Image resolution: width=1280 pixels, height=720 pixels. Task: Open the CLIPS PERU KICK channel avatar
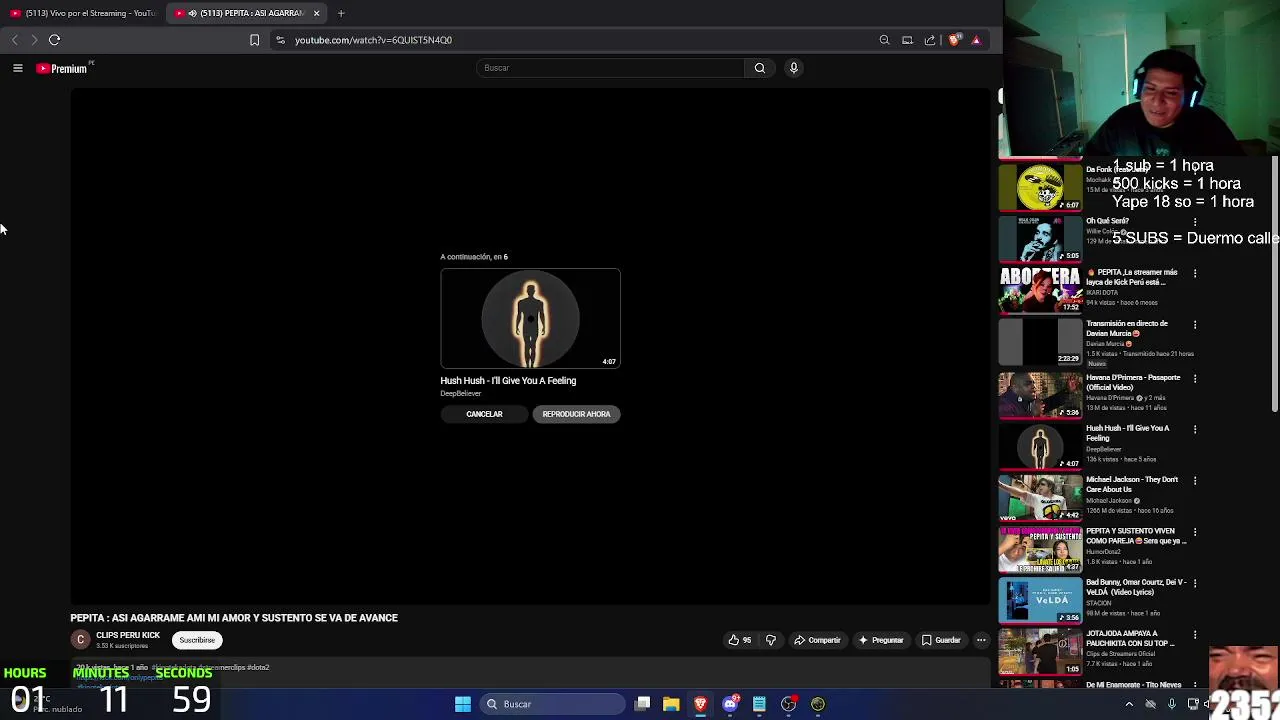(x=80, y=640)
